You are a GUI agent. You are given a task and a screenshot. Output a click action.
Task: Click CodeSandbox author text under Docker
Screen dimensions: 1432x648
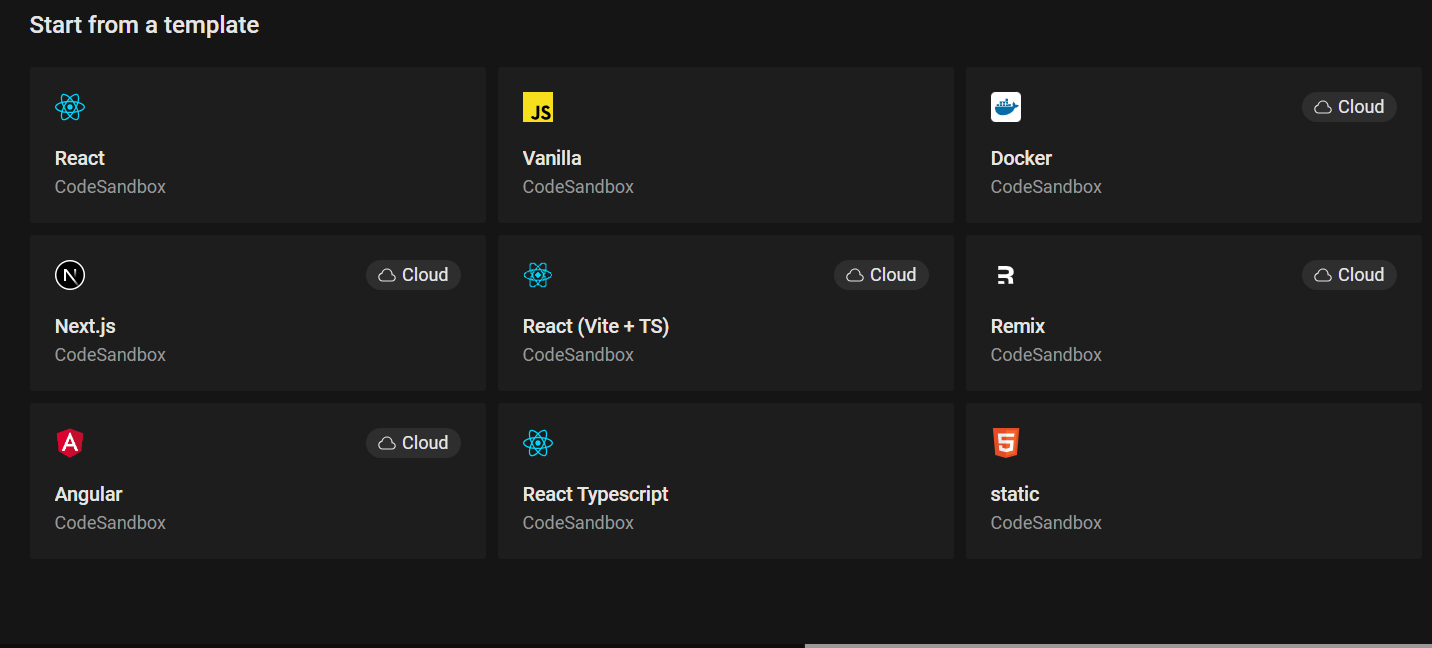coord(1046,187)
